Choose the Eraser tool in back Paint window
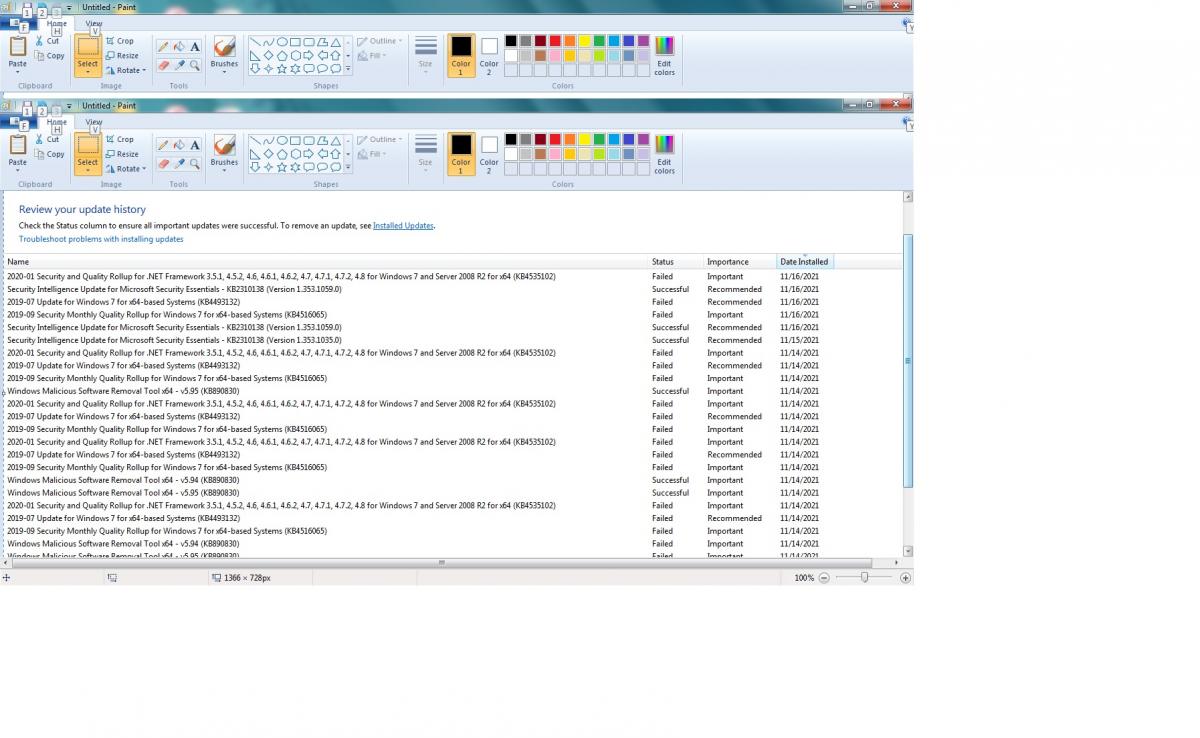 pos(163,66)
